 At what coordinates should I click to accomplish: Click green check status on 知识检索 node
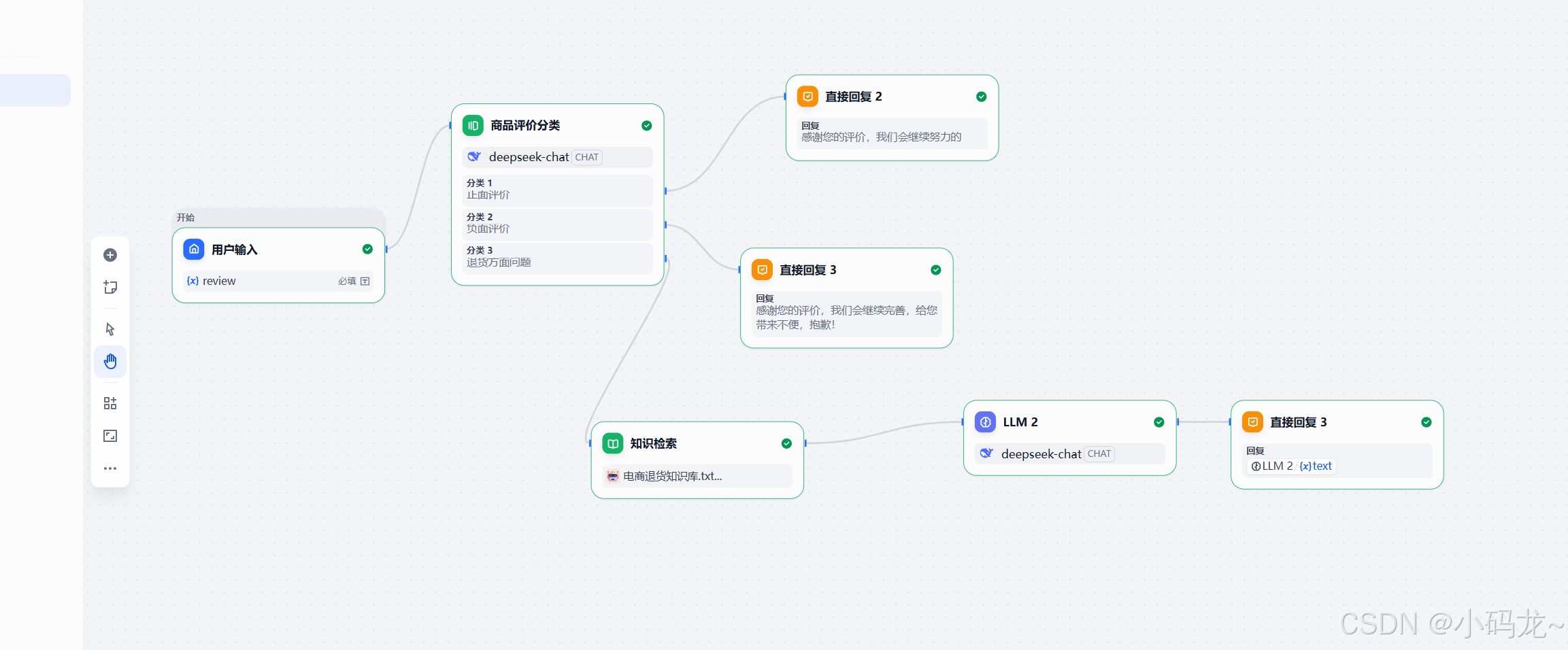click(x=786, y=443)
